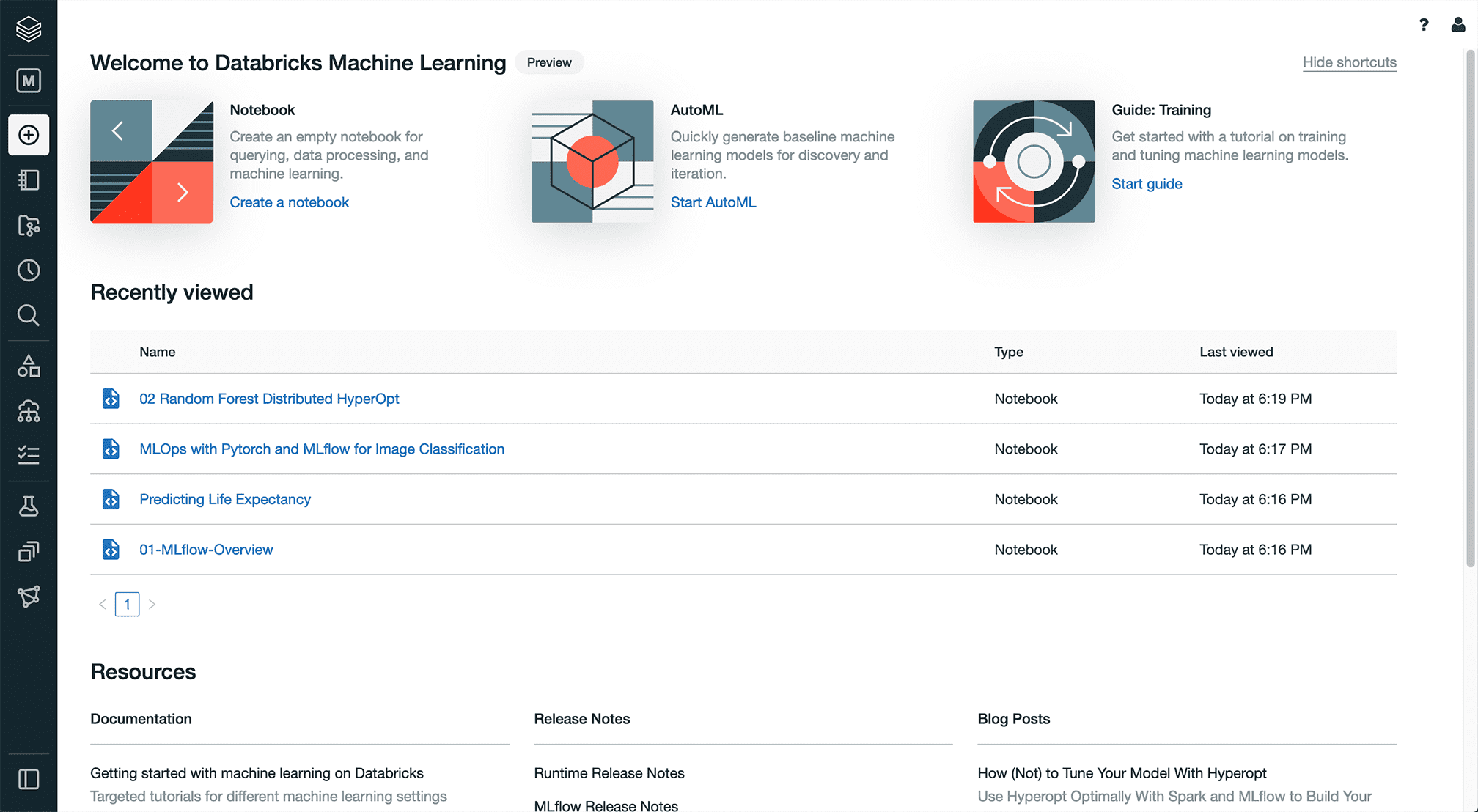Viewport: 1478px width, 812px height.
Task: Toggle sidebar expansion at bottom-left
Action: coord(29,779)
